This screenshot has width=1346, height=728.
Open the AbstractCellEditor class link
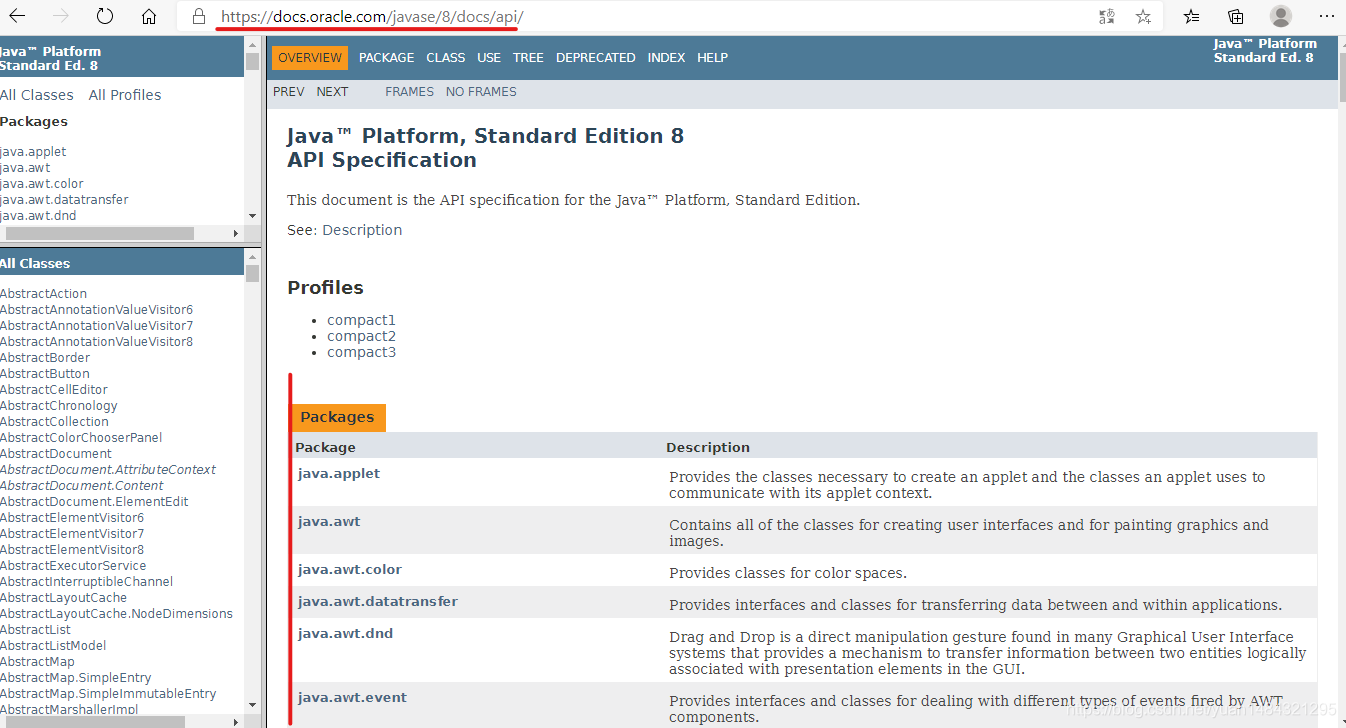pos(54,390)
